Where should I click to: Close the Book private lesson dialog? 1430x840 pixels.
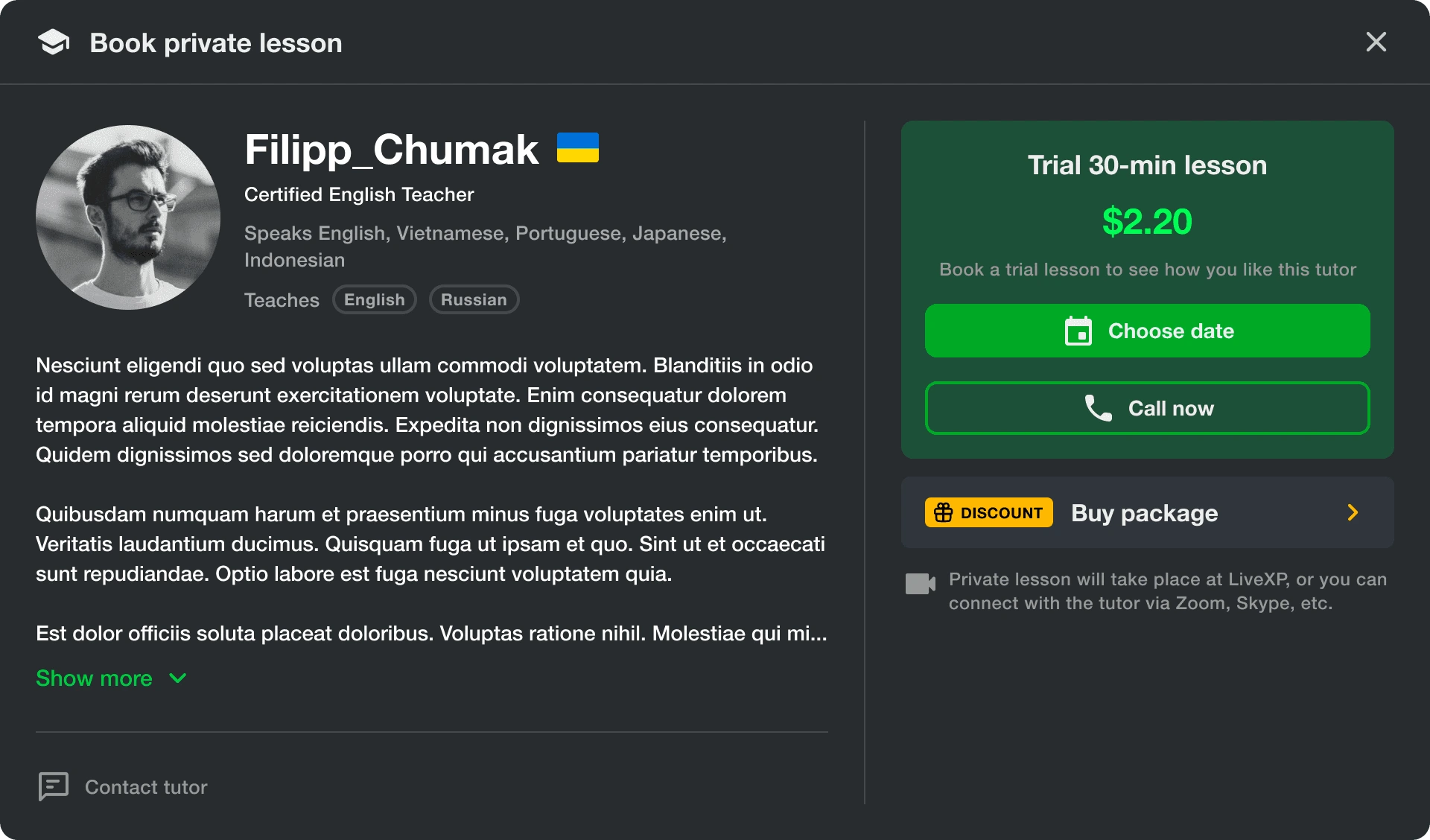[x=1376, y=42]
